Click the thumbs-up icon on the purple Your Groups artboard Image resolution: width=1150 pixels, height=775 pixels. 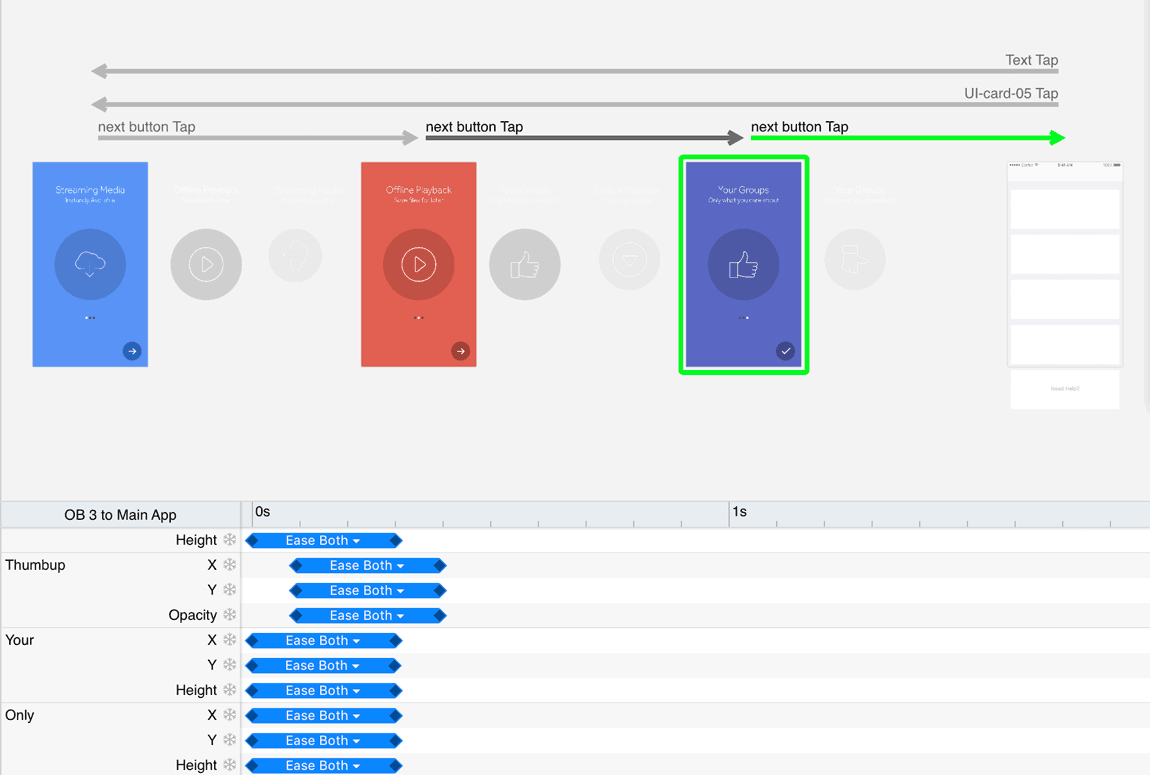coord(743,264)
